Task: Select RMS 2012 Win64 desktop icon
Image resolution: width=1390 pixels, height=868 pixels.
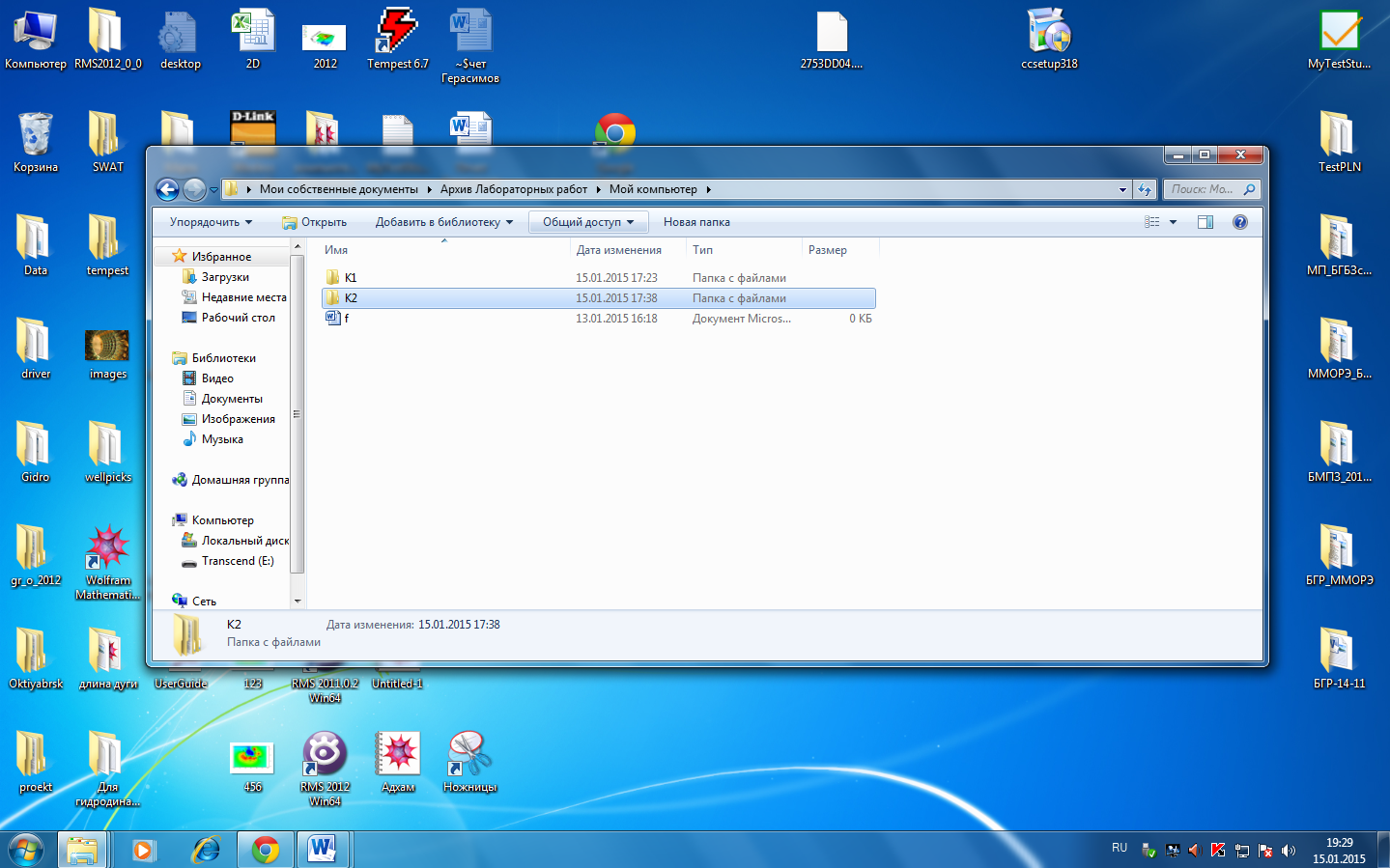Action: point(325,769)
